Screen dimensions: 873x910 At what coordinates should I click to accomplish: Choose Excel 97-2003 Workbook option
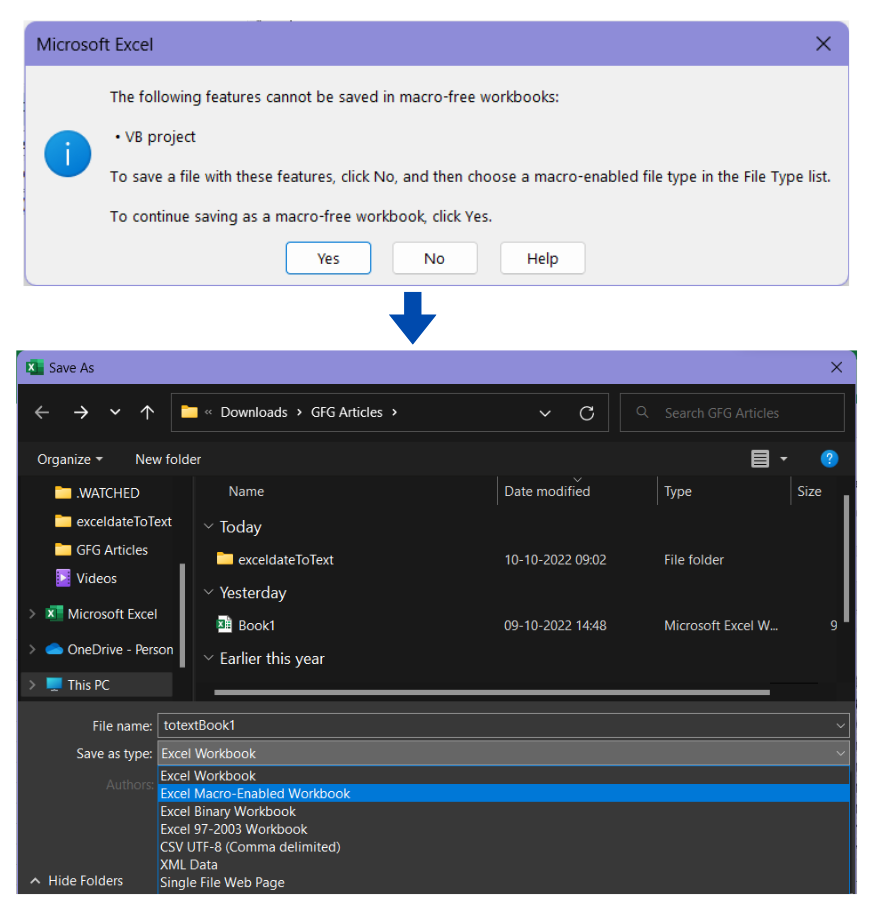coord(503,829)
